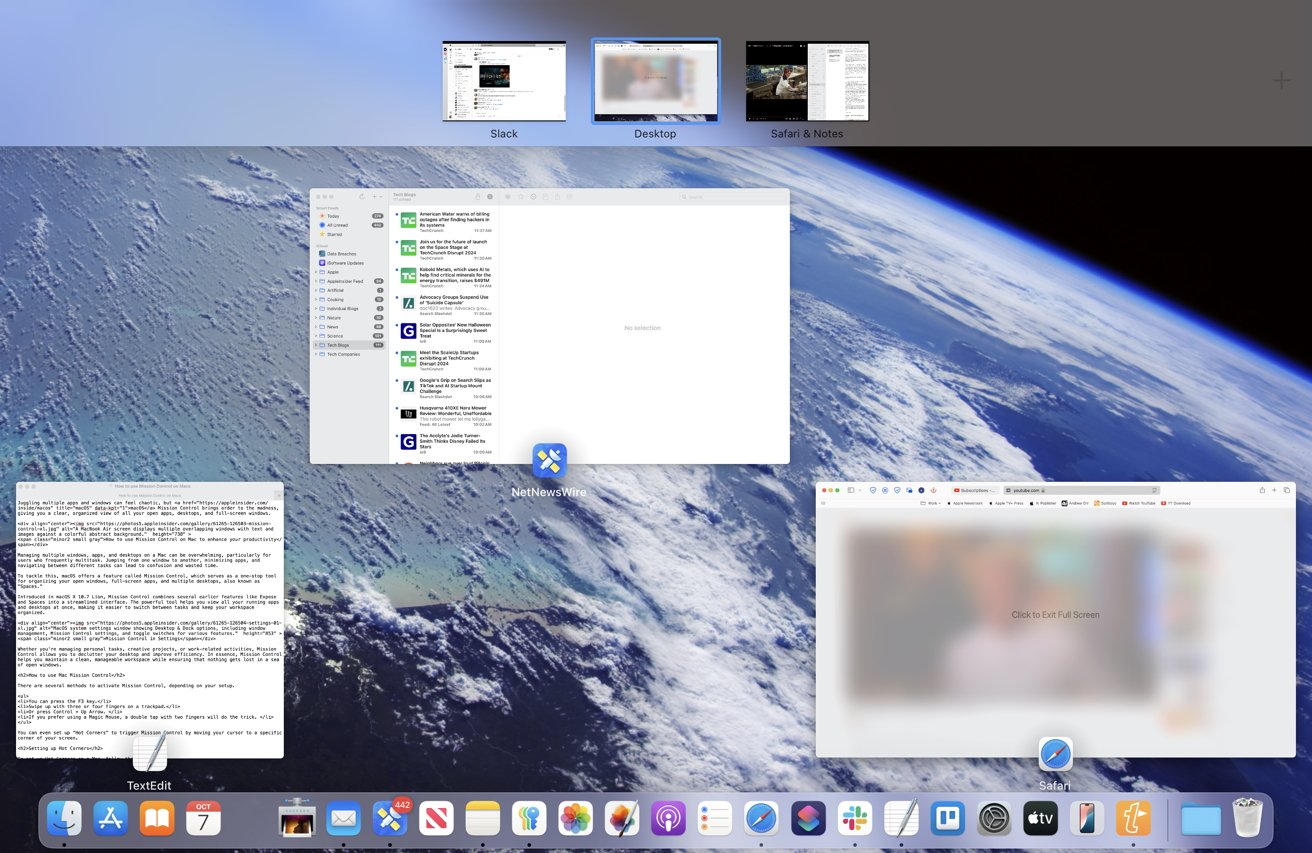Image resolution: width=1312 pixels, height=853 pixels.
Task: Expand the Cooking folder in NetNewsWire
Action: [x=317, y=299]
